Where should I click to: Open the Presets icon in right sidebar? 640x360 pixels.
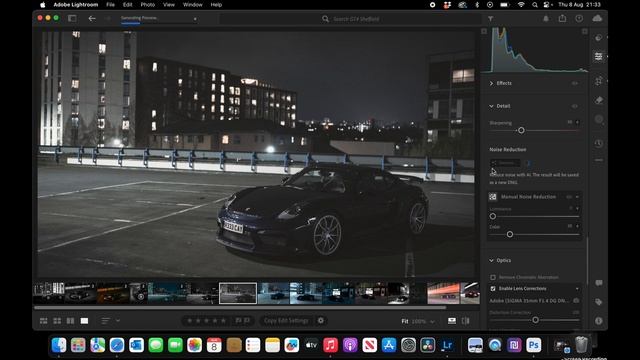pyautogui.click(x=598, y=38)
